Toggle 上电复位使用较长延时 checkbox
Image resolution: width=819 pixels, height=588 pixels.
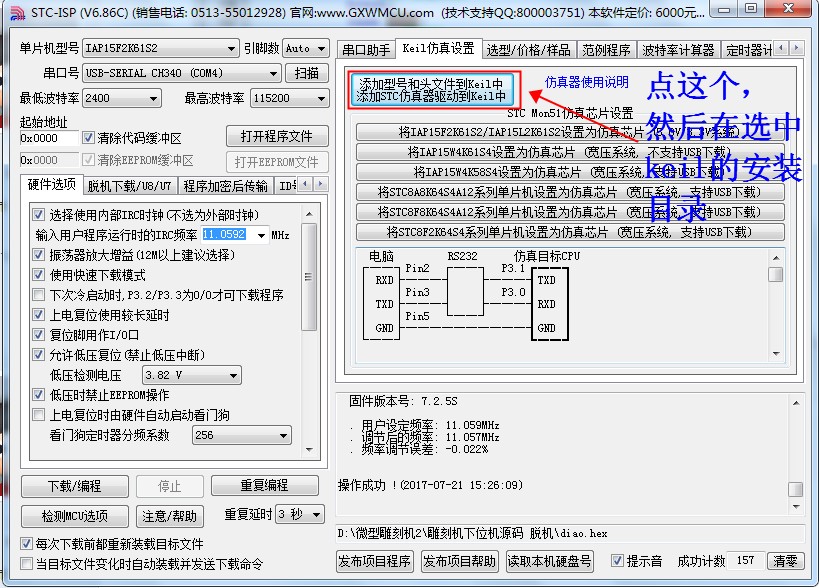pos(38,315)
